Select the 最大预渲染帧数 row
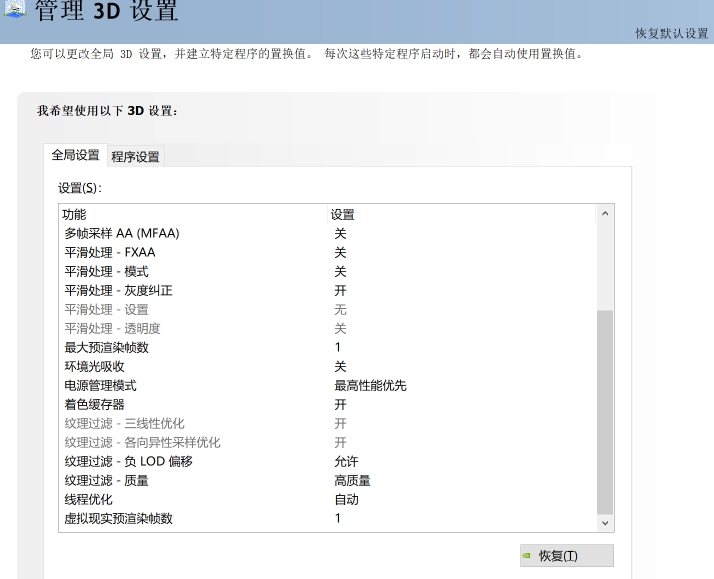714x579 pixels. [x=328, y=348]
